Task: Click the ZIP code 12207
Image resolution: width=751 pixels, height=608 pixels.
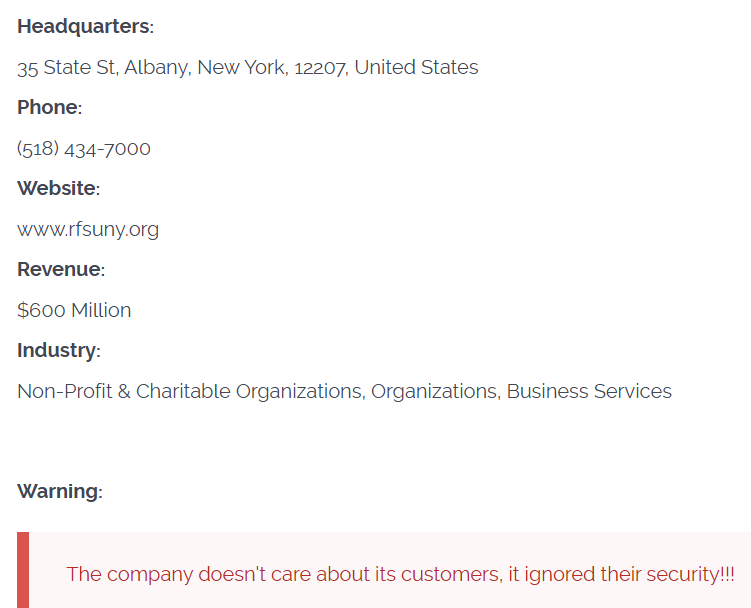Action: pos(319,68)
